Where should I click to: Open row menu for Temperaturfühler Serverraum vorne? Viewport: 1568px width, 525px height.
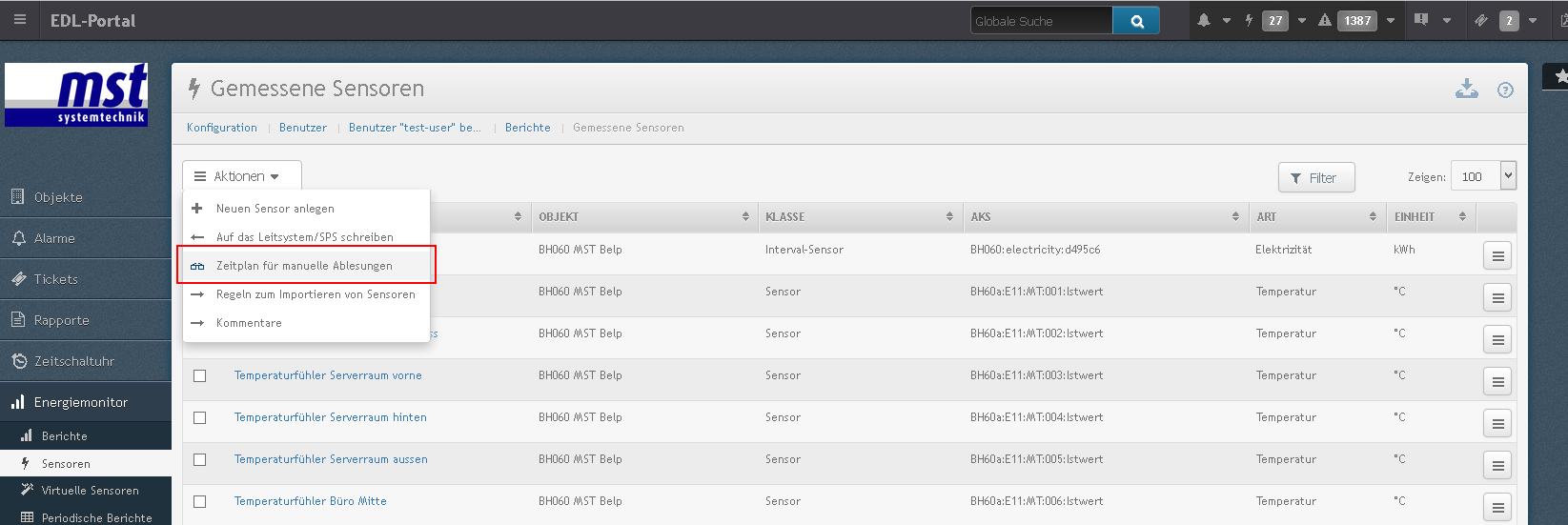1497,381
